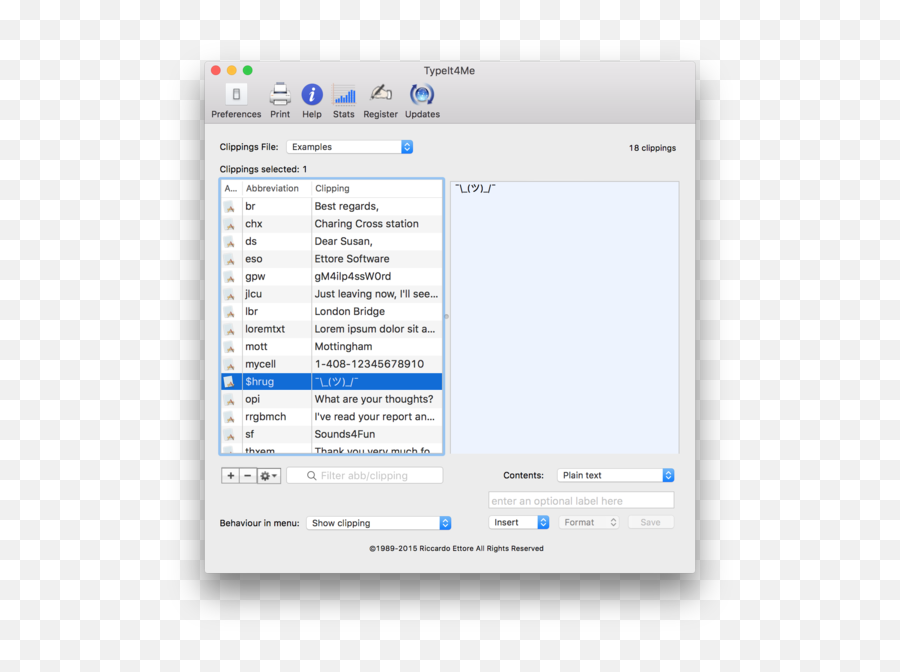Select the 'Mottingham' clipping

click(x=343, y=347)
